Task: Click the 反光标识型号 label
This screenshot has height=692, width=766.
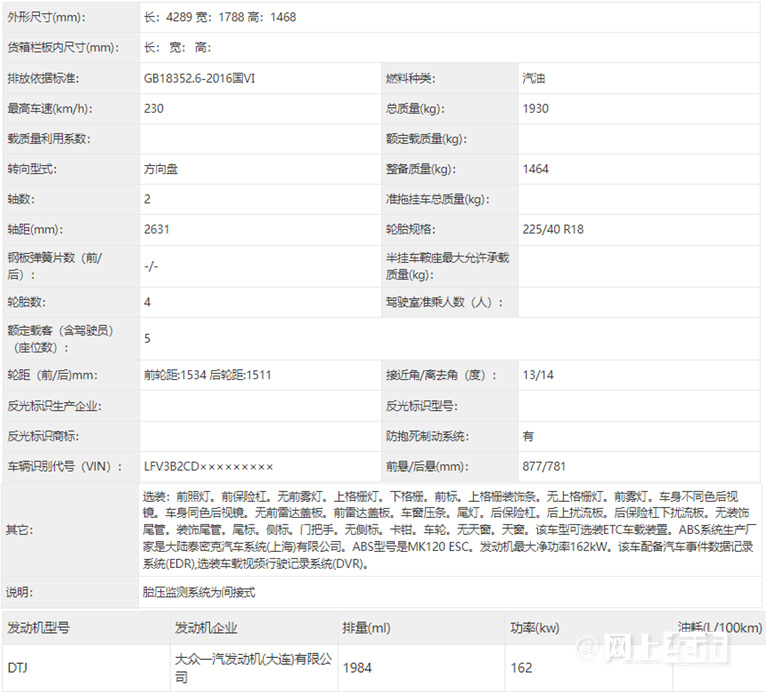Action: point(422,406)
